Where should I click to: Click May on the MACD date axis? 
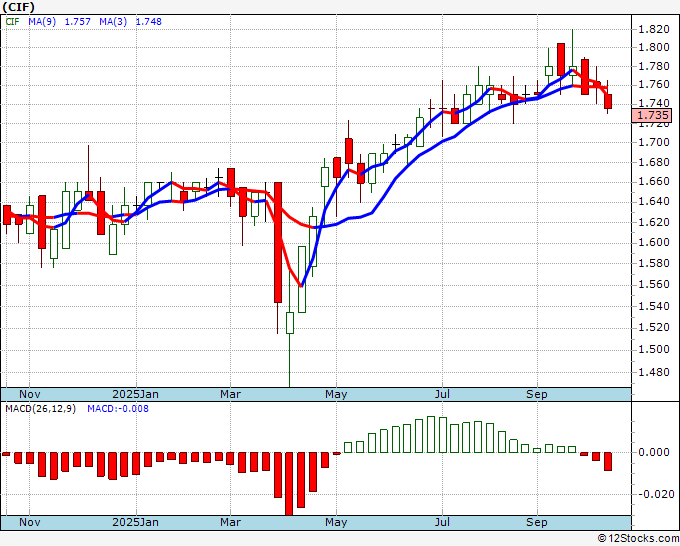point(336,522)
